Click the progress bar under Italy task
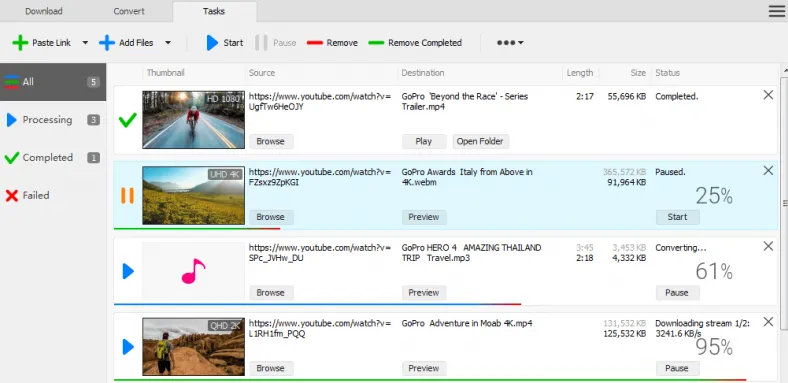The image size is (788, 383). (x=197, y=229)
